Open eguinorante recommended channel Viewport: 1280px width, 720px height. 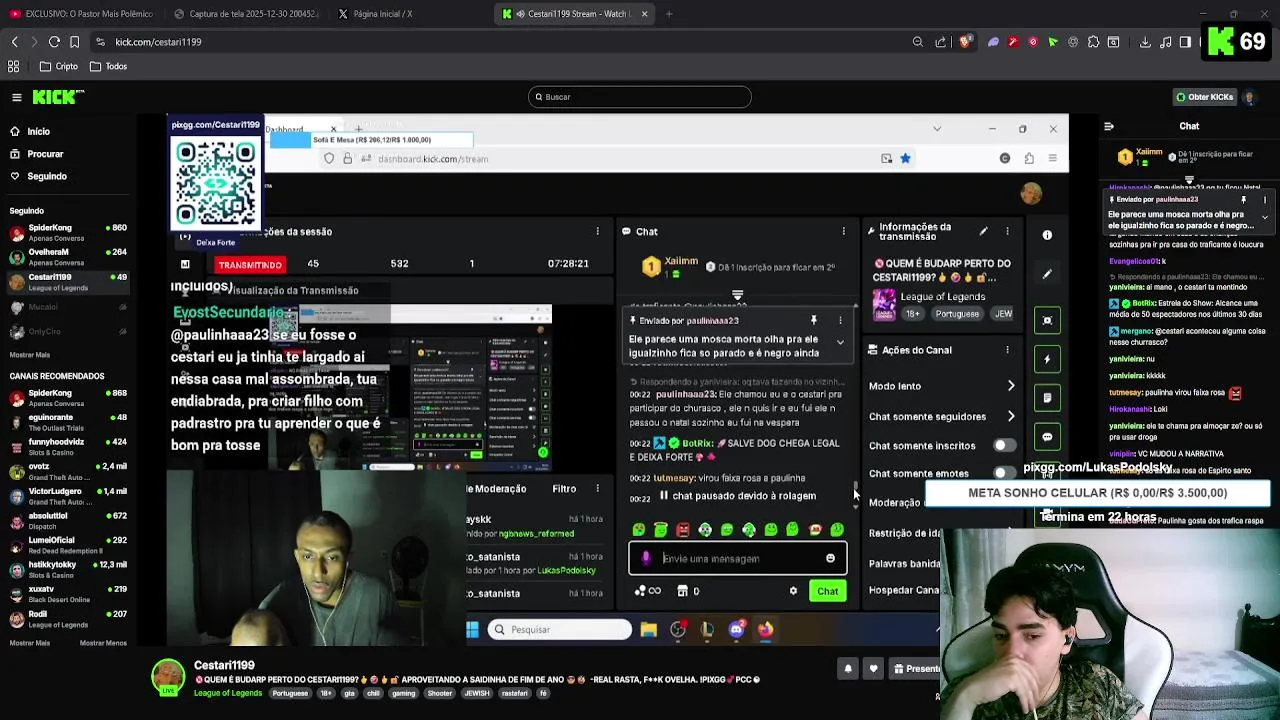coord(67,422)
